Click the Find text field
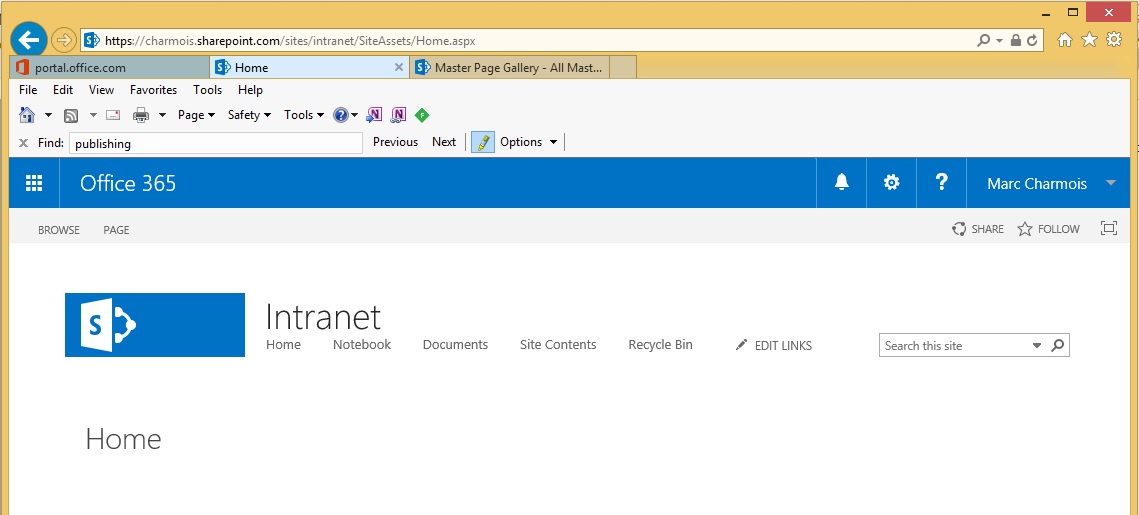This screenshot has width=1139, height=515. click(216, 143)
